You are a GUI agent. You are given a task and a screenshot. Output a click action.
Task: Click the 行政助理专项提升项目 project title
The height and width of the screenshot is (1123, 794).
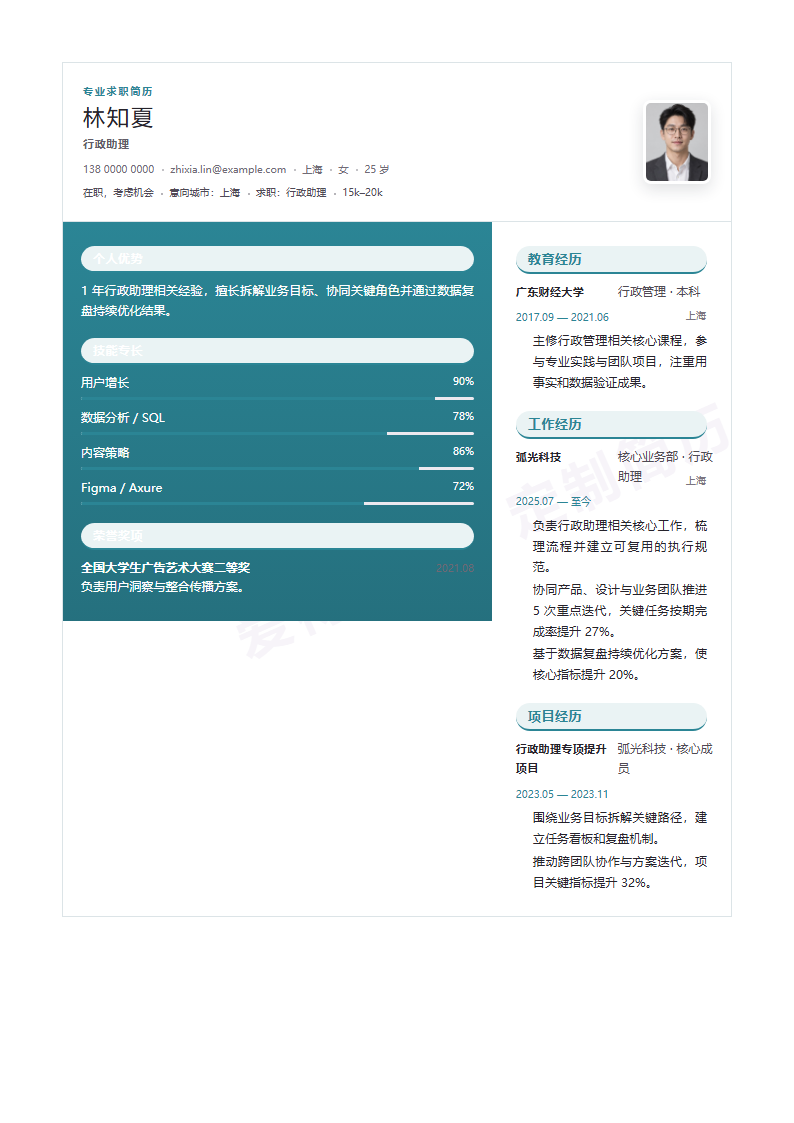(x=561, y=758)
